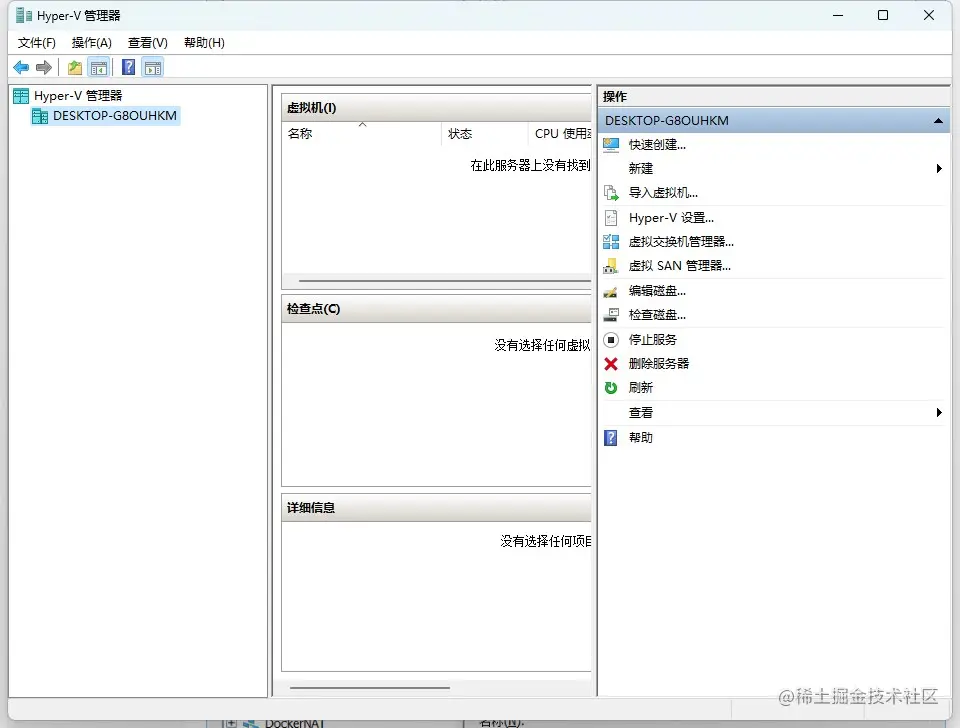Click the 虚拟机(I) panel header

(x=437, y=108)
